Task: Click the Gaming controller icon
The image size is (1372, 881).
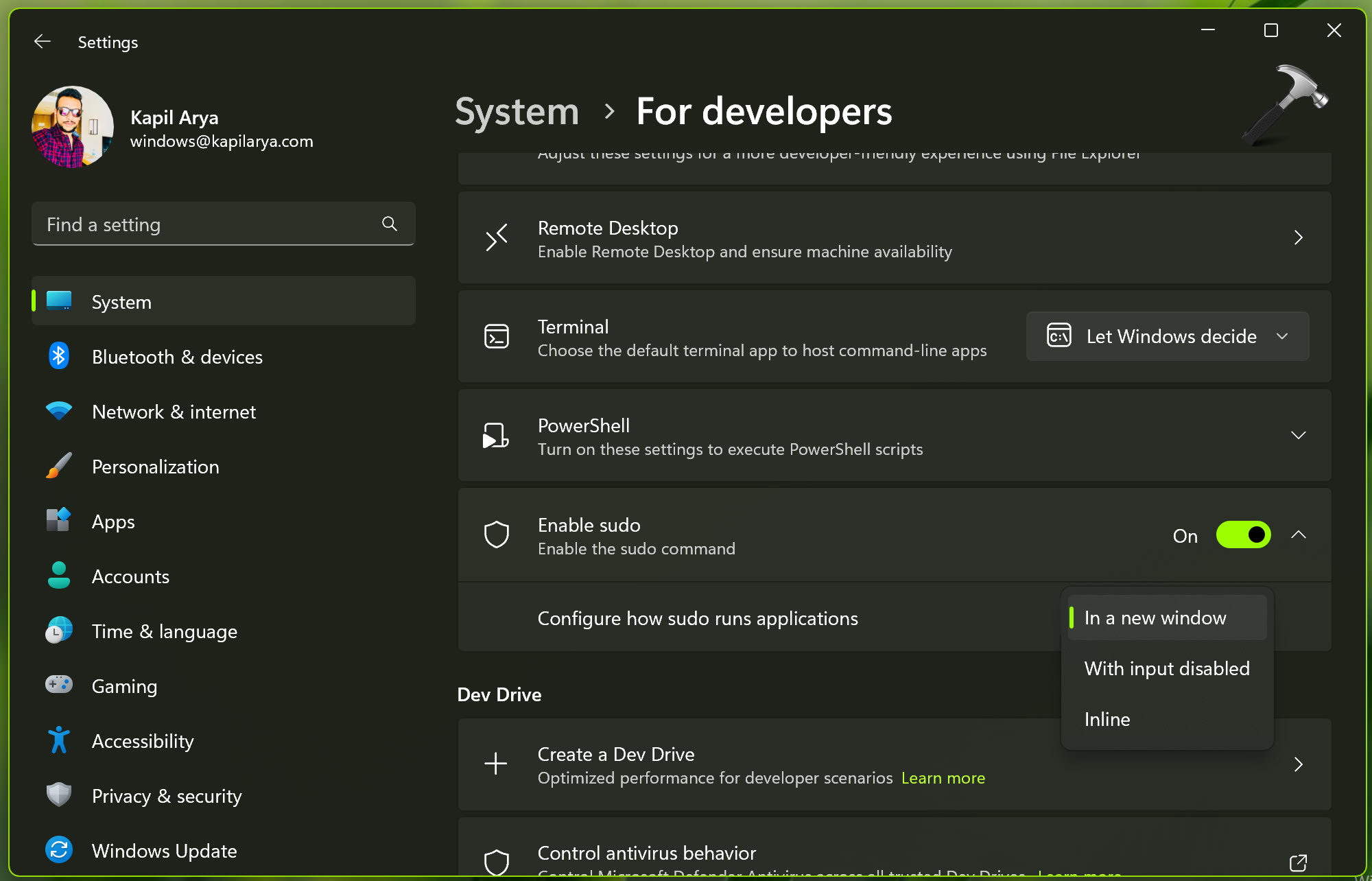Action: 59,685
